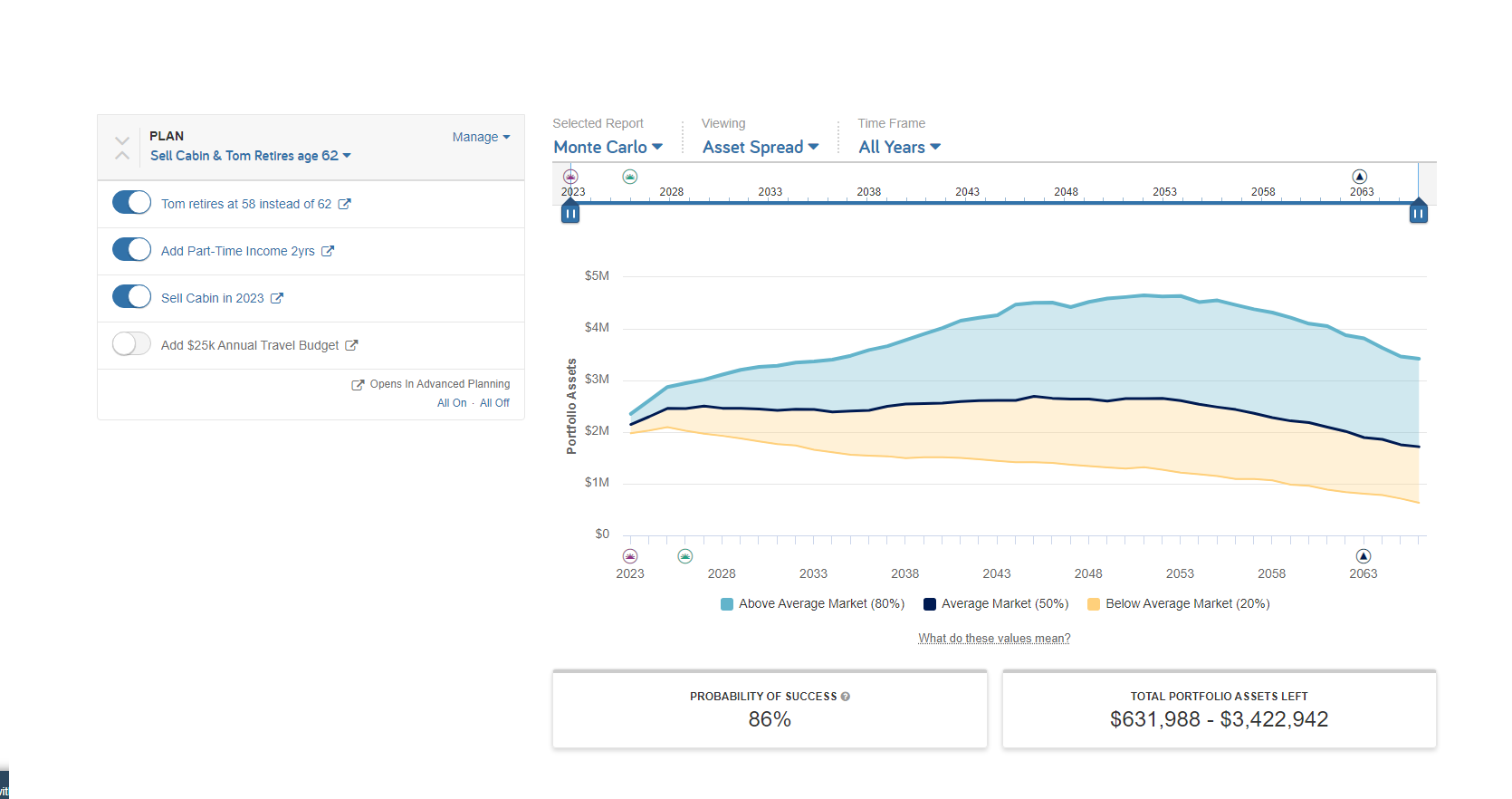The width and height of the screenshot is (1512, 799).
Task: Click the 2063 event marker below the chart
Action: tap(1364, 555)
